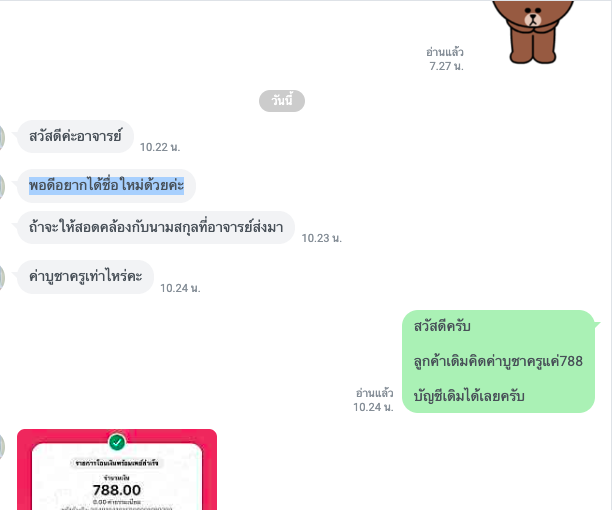The width and height of the screenshot is (612, 510).
Task: Click อ่านแล้ว 10.24 น. read status
Action: (374, 400)
